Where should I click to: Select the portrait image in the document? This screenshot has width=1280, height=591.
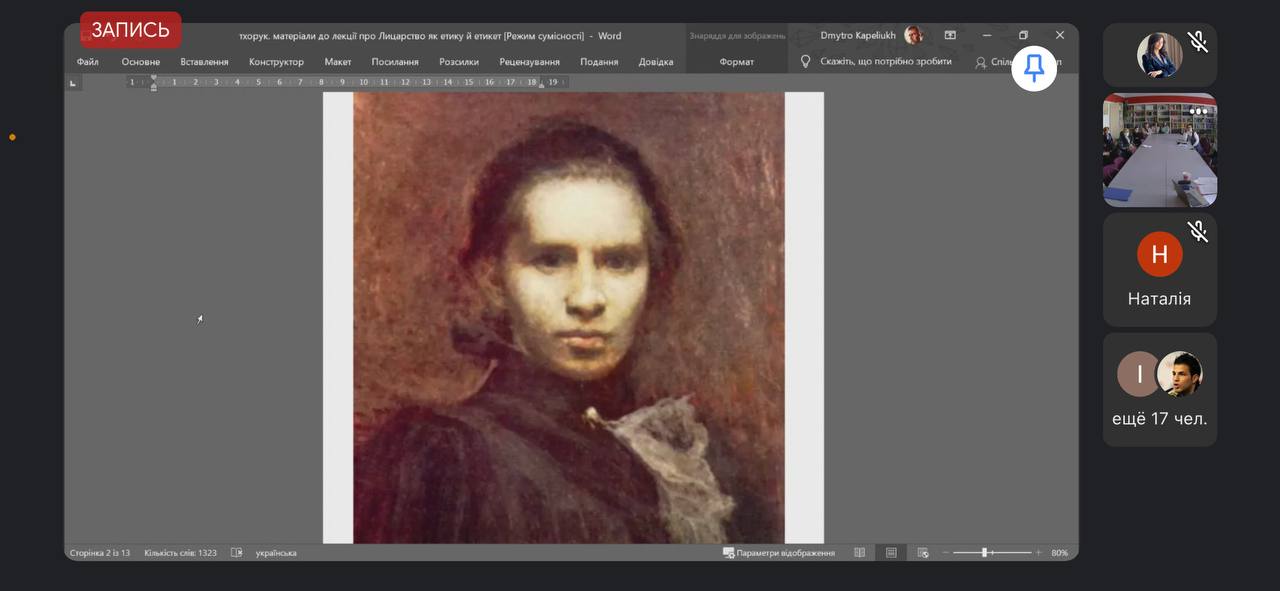tap(568, 318)
